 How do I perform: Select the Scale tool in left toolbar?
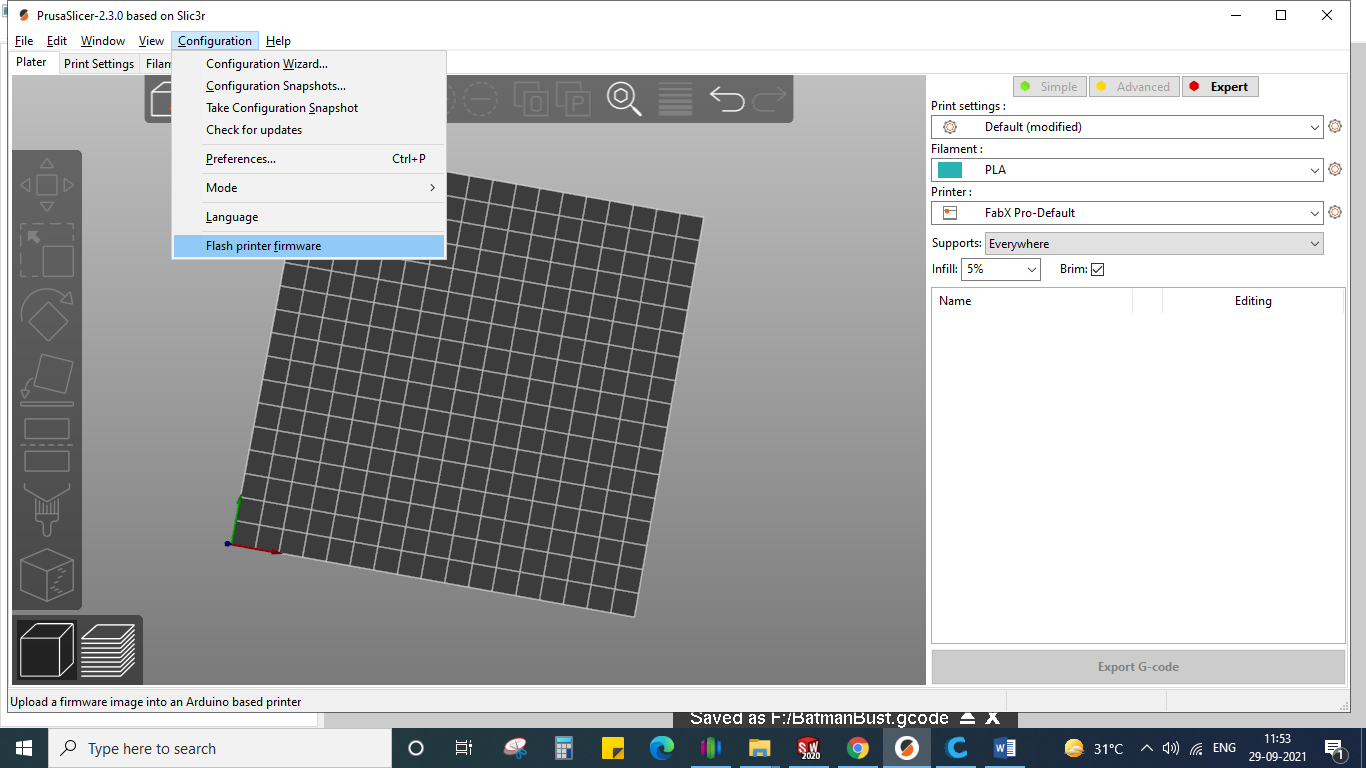[47, 250]
